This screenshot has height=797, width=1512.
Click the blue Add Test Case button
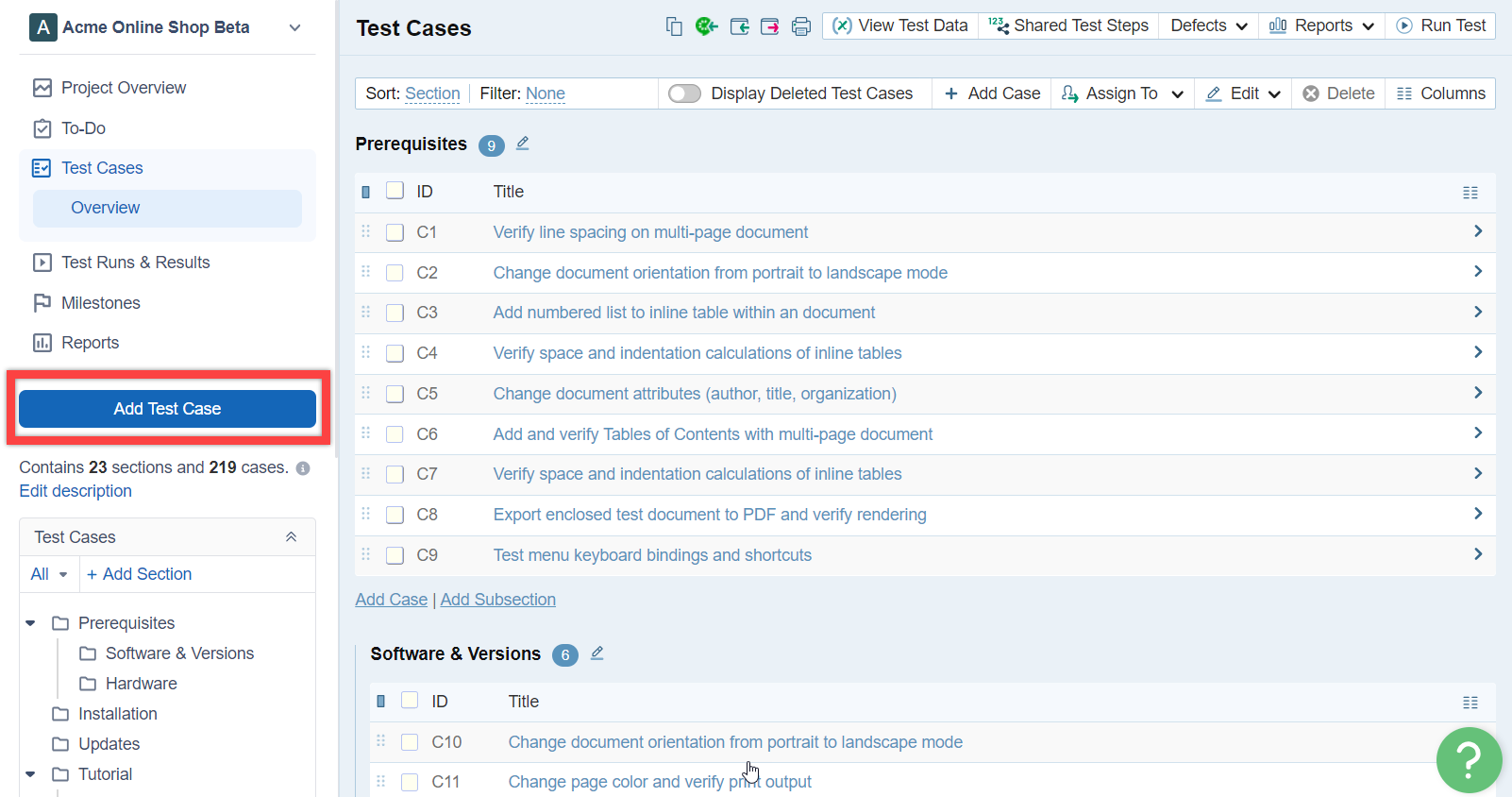pyautogui.click(x=167, y=409)
